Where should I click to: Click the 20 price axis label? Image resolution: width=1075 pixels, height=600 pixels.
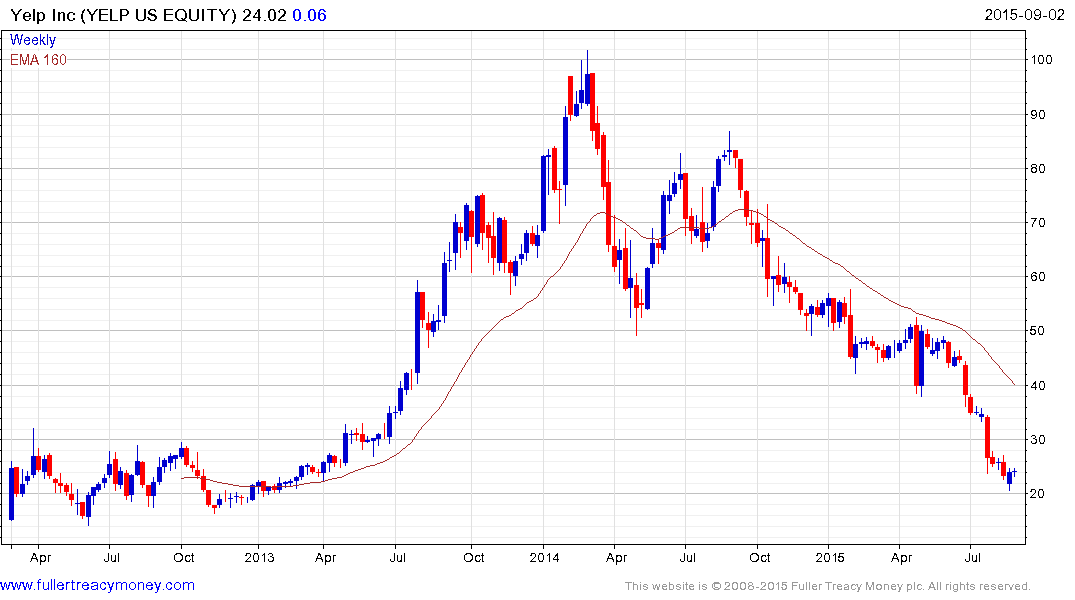pyautogui.click(x=1038, y=494)
